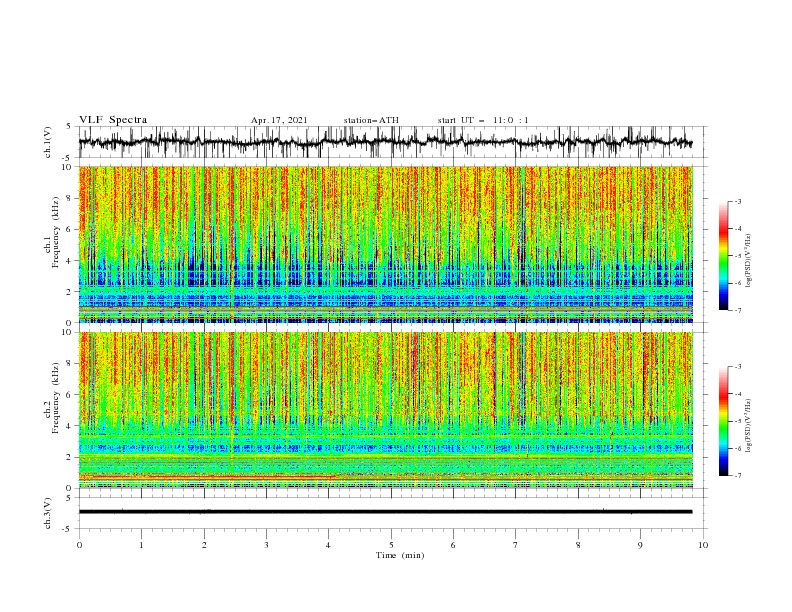Screen dimensions: 792x612
Task: Click the ch.2 spectrogram color scale bar
Action: [x=723, y=421]
